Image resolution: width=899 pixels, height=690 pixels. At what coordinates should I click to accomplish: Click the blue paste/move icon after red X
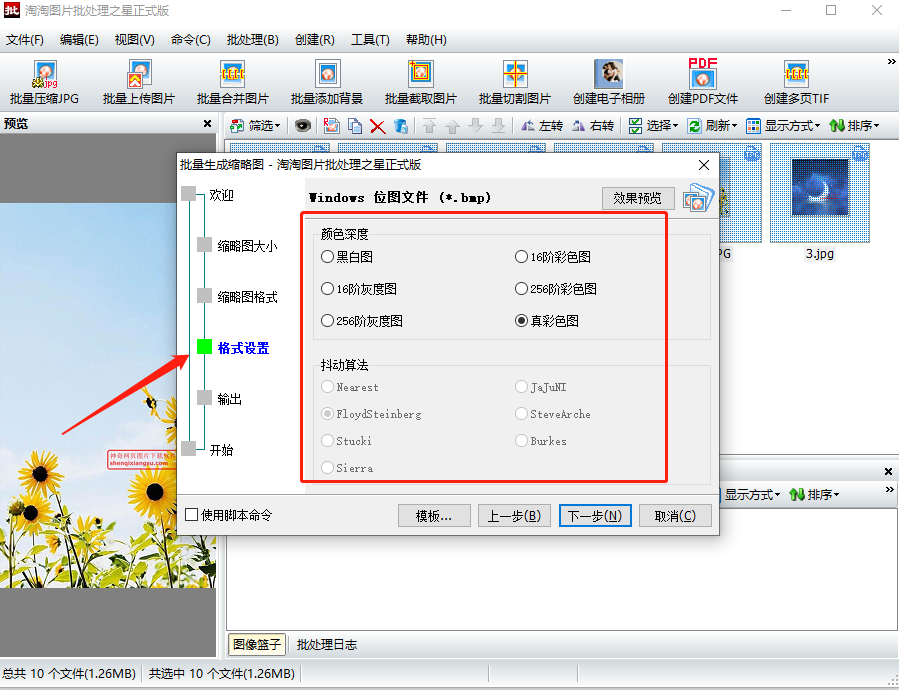coord(401,126)
